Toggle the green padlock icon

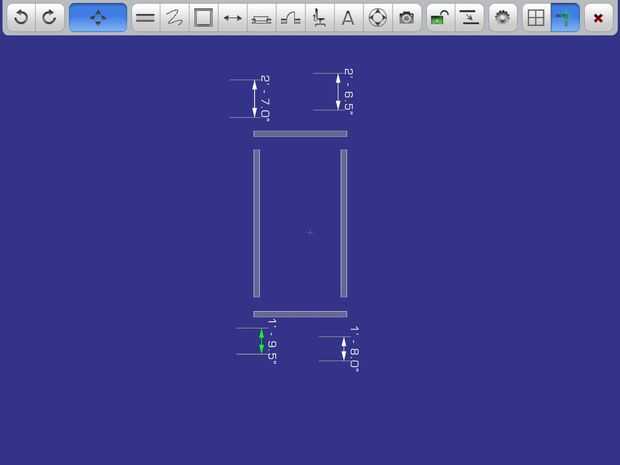(440, 17)
